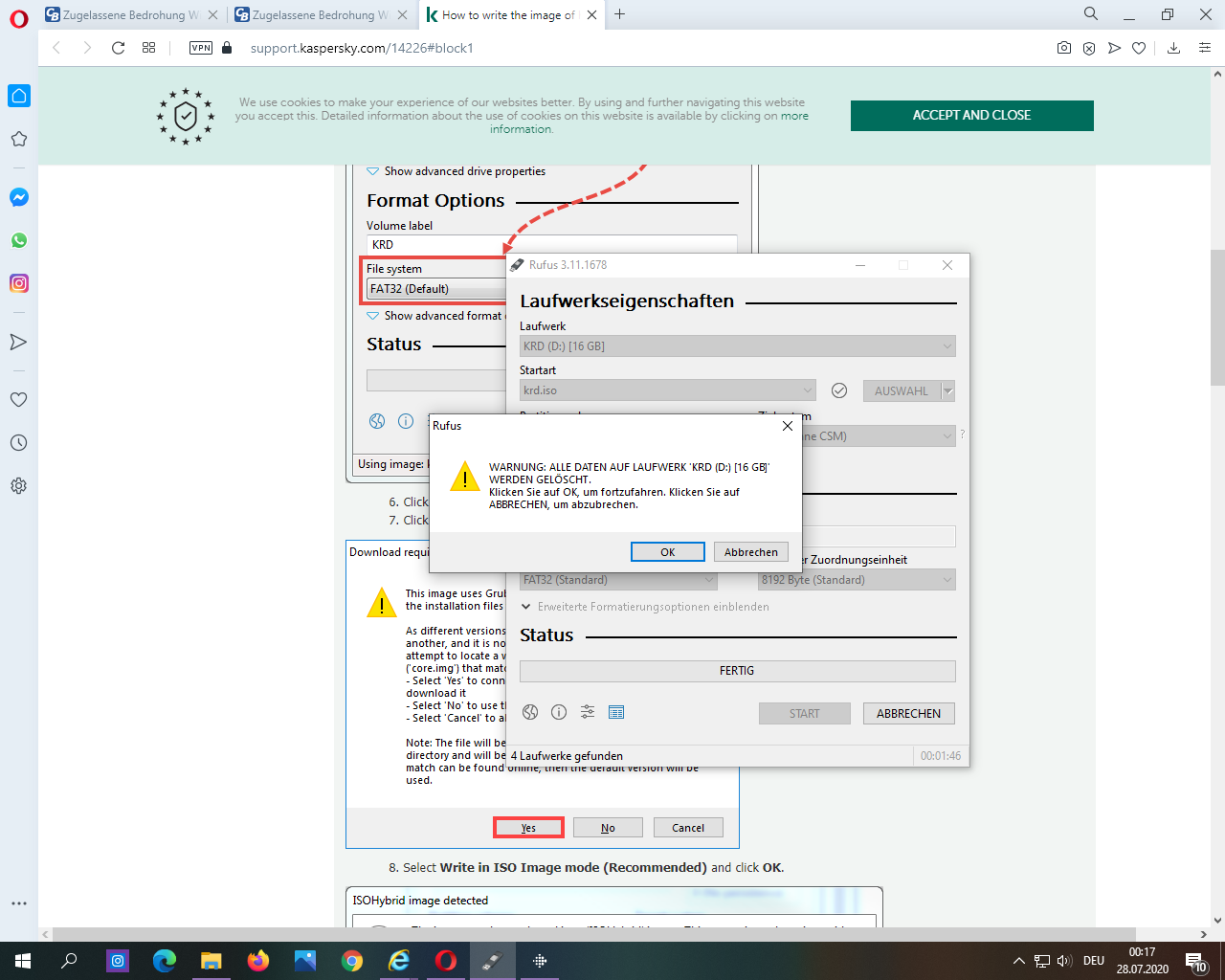1225x980 pixels.
Task: Go back to the previous page
Action: click(56, 48)
